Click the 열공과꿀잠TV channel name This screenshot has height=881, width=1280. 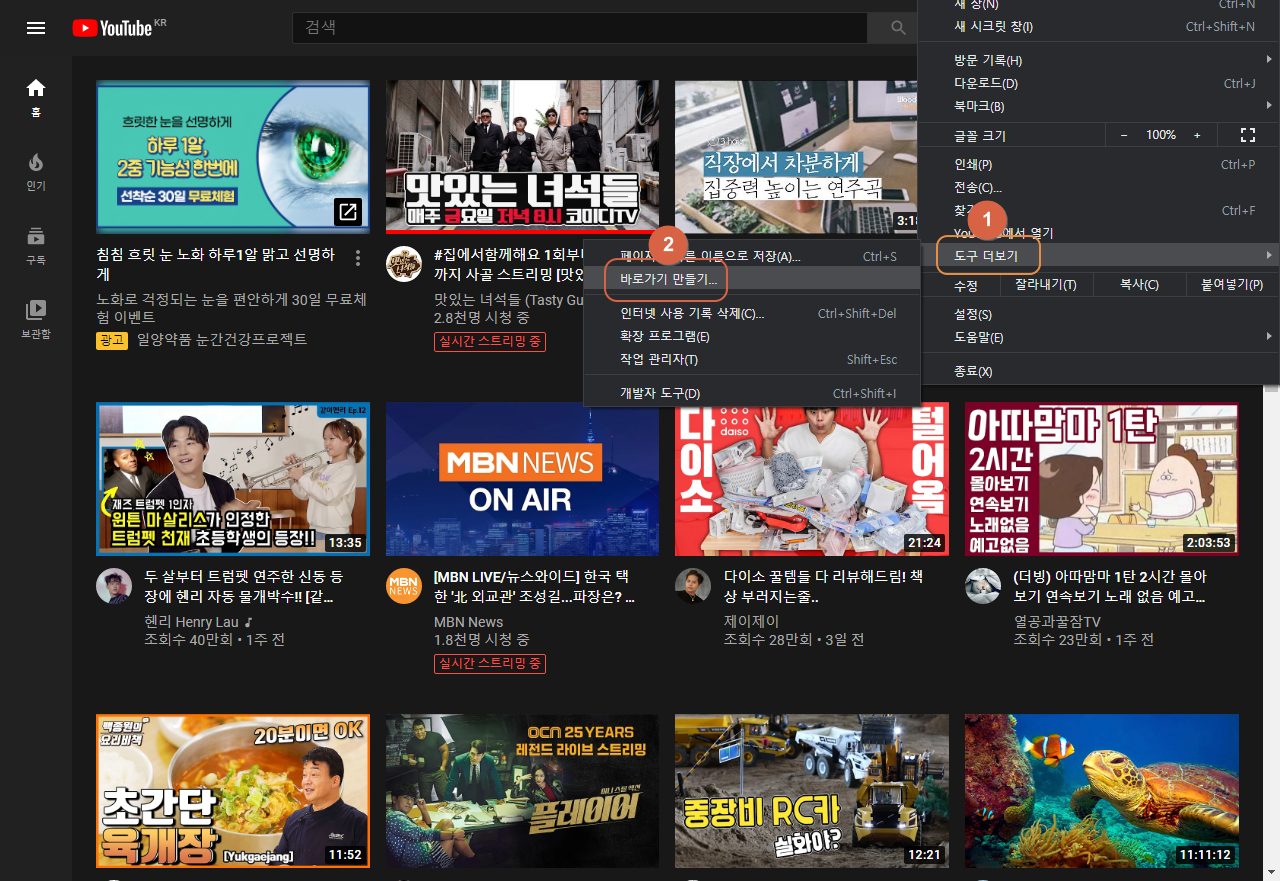point(1058,622)
